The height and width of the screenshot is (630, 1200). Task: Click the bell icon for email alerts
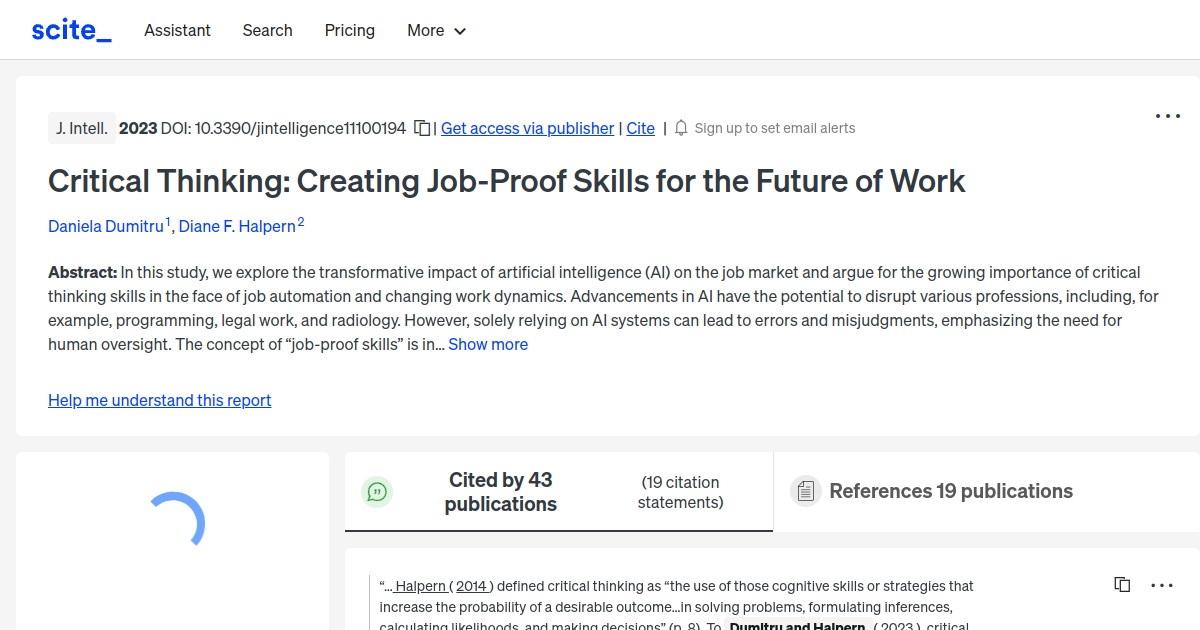coord(680,128)
